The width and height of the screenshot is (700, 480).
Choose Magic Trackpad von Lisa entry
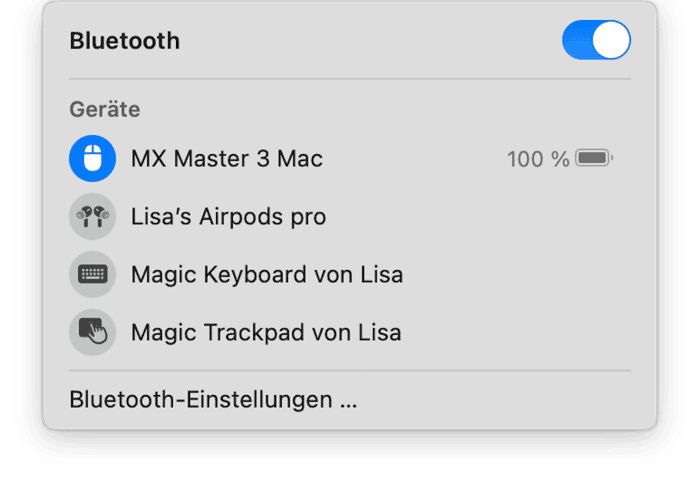coord(350,332)
